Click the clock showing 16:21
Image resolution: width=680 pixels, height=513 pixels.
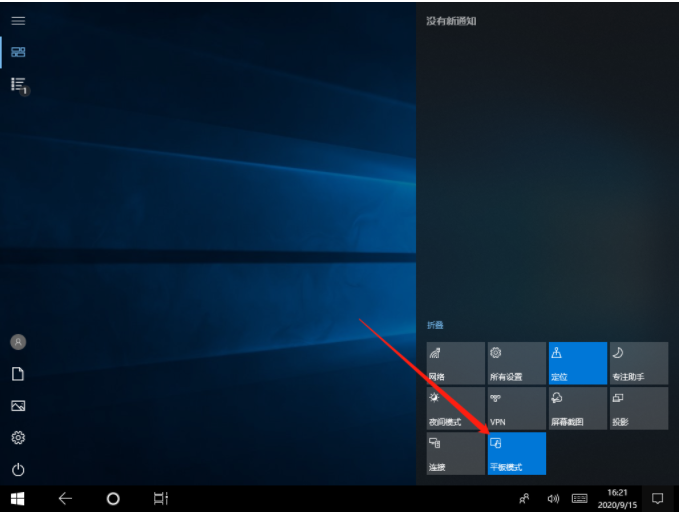point(618,499)
